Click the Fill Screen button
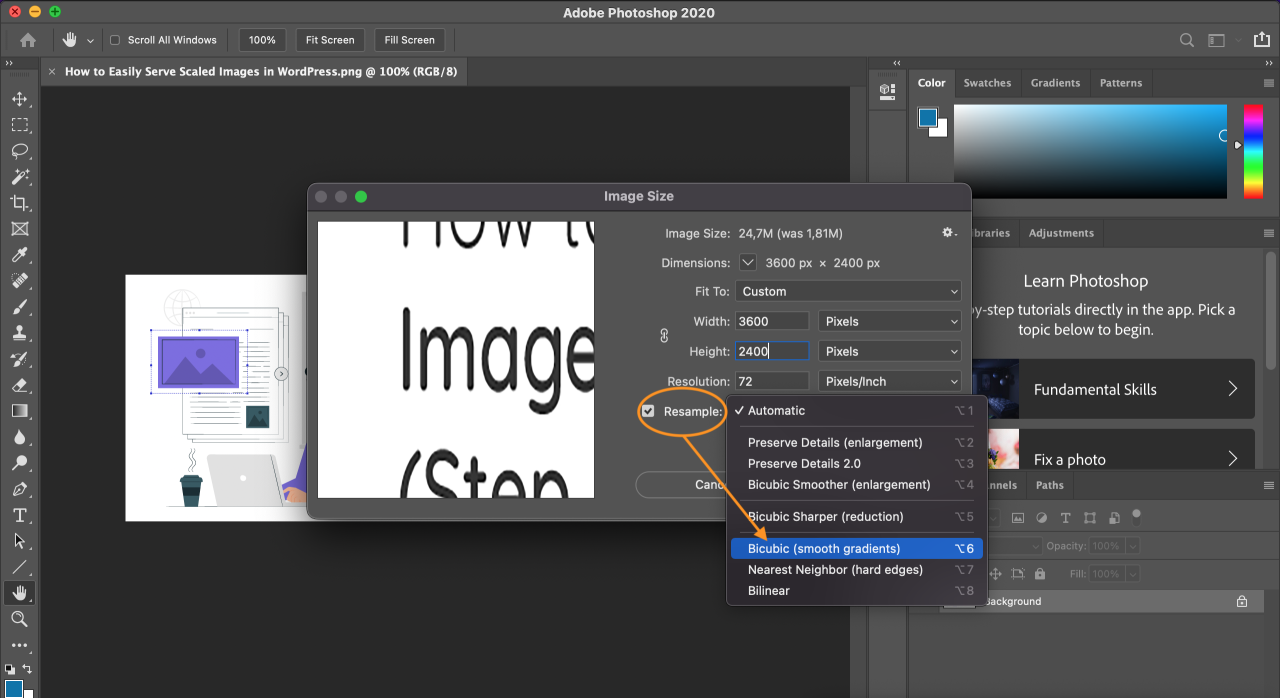 pos(410,40)
